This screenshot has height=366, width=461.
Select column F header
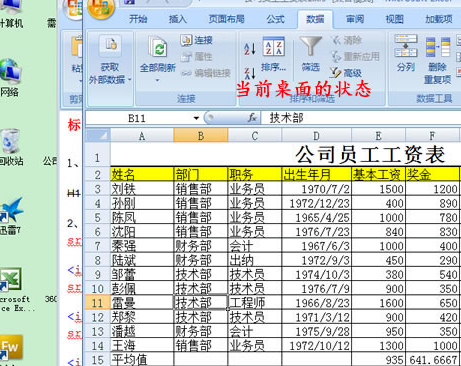pyautogui.click(x=432, y=136)
